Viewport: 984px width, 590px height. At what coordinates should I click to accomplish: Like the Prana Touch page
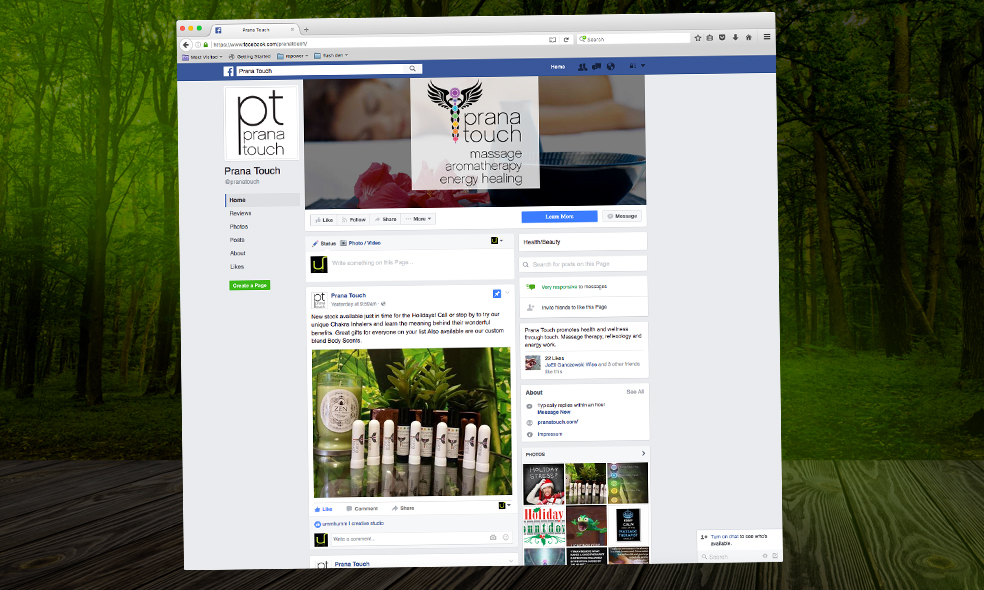point(324,220)
